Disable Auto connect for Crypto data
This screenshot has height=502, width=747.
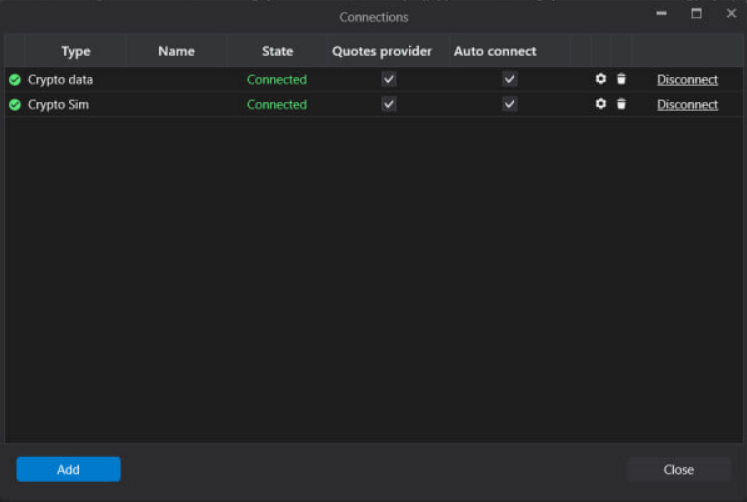(x=509, y=79)
